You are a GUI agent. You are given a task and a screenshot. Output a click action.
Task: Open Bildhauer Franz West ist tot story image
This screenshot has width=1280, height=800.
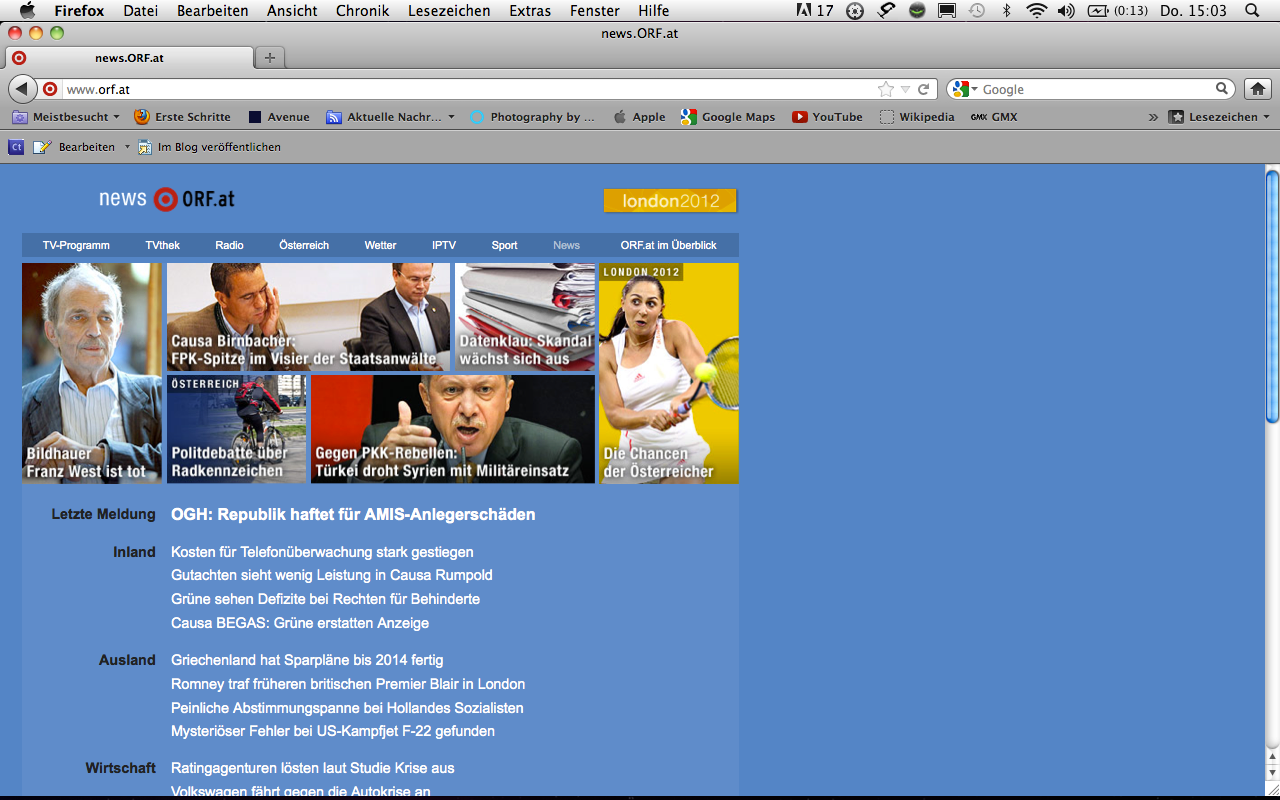92,373
